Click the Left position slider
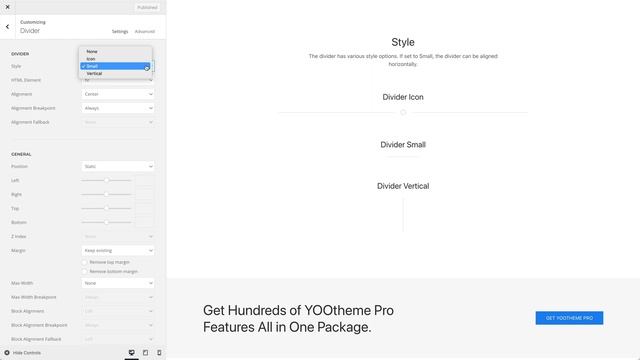Screen dimensions: 640x360 [106, 180]
